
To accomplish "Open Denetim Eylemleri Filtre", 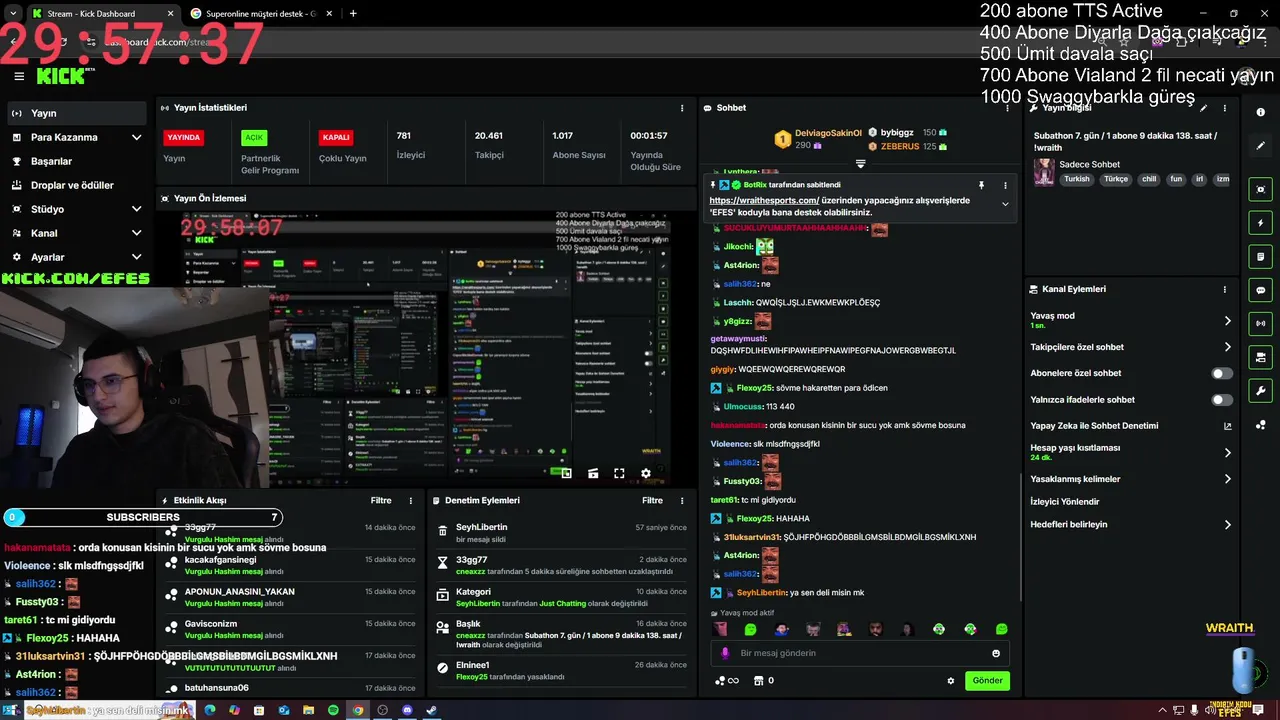I will coord(653,500).
